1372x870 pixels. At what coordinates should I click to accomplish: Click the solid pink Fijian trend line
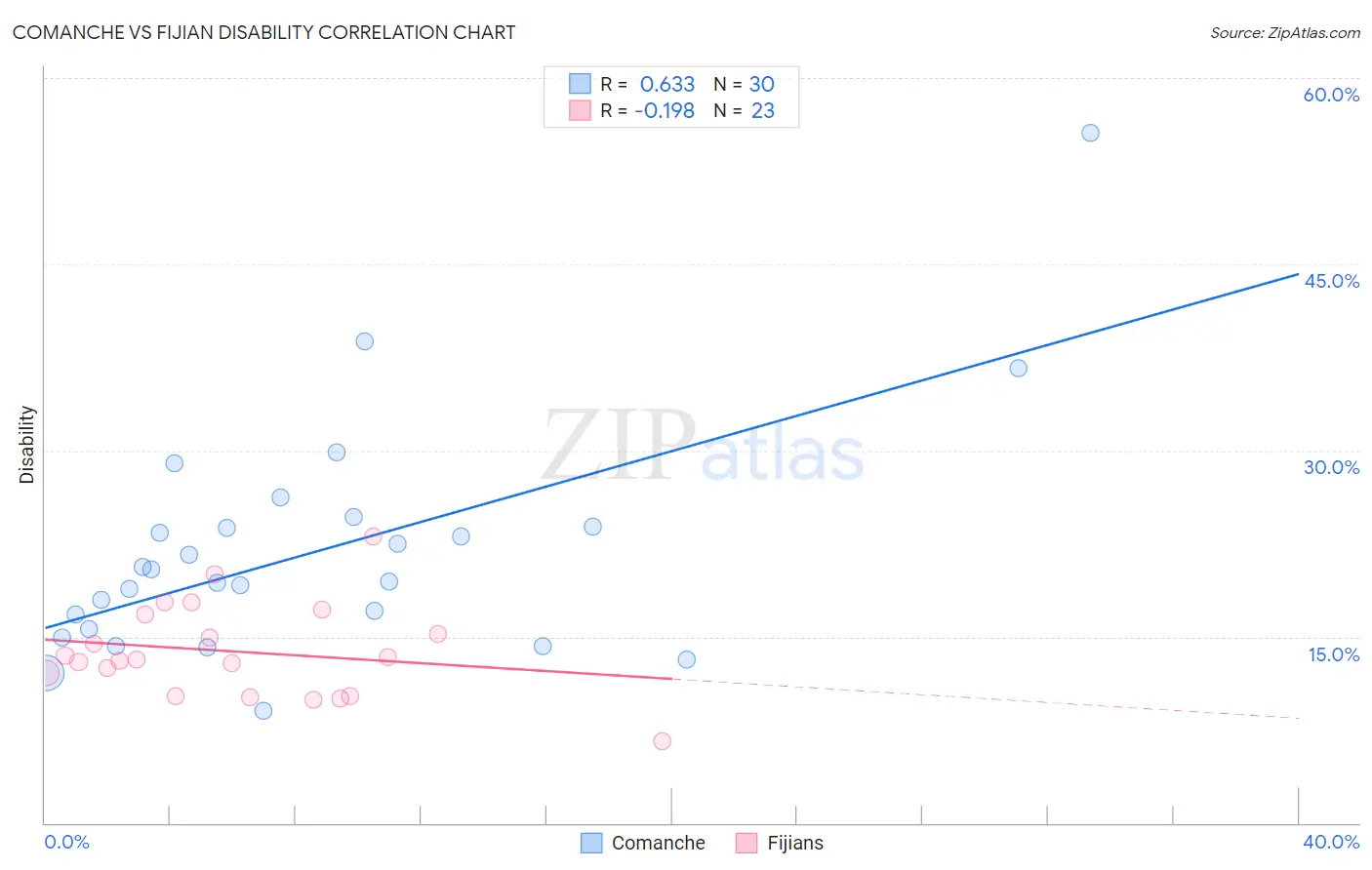358,658
